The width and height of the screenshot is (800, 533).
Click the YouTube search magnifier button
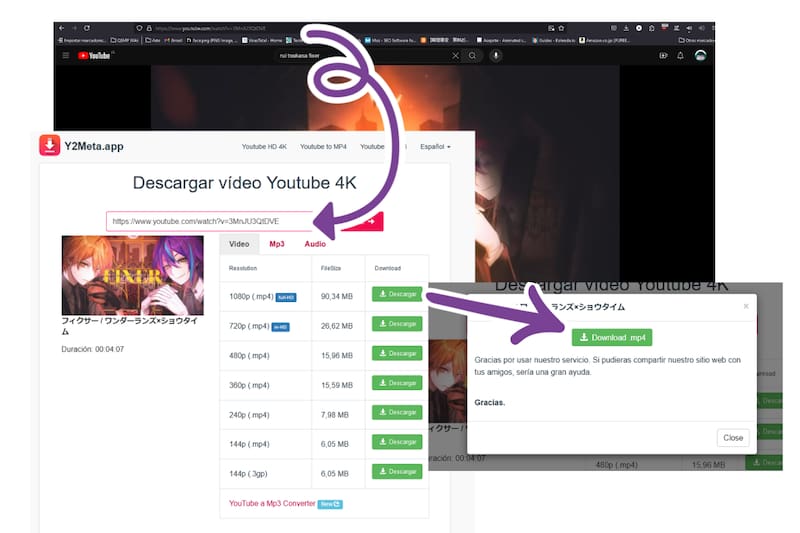(472, 56)
